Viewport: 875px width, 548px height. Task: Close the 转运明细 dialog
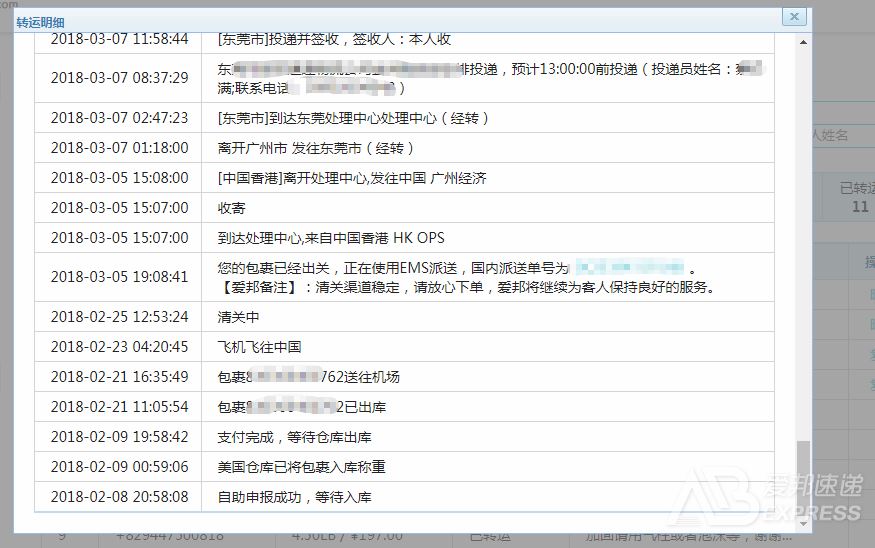(x=793, y=17)
